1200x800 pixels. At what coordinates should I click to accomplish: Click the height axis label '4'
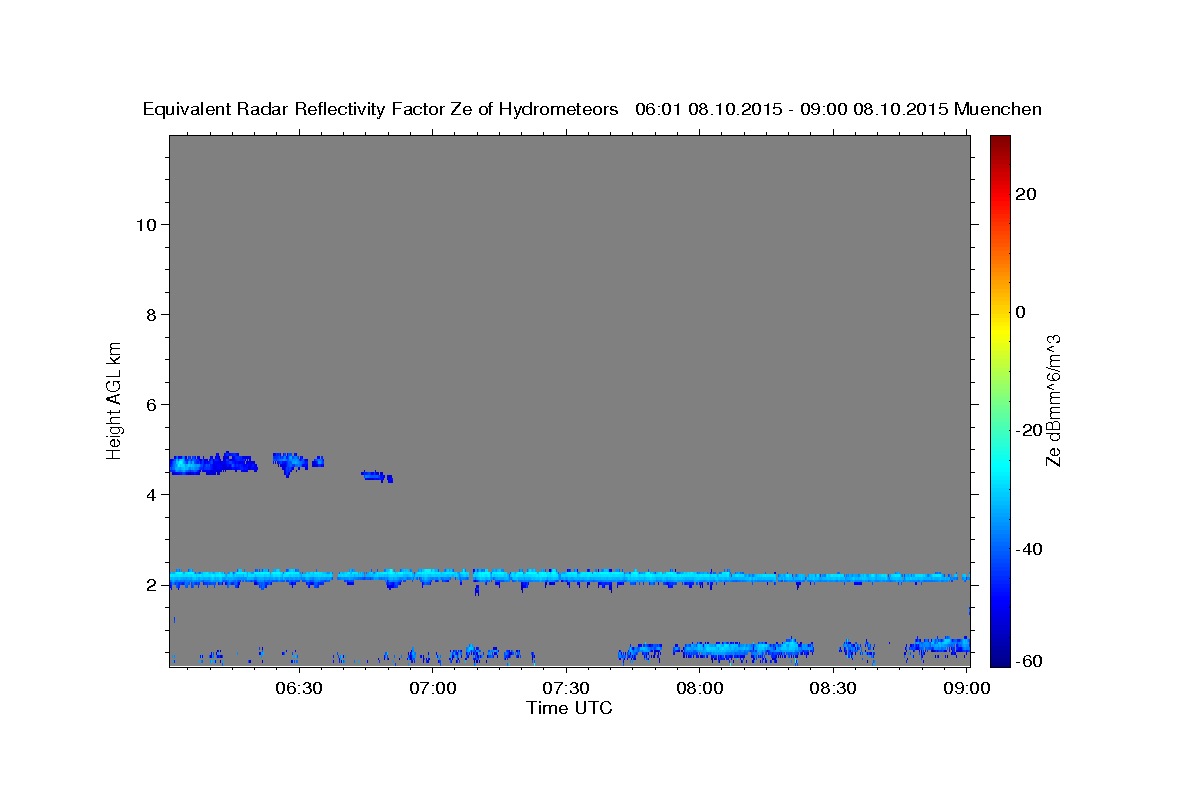pos(152,494)
